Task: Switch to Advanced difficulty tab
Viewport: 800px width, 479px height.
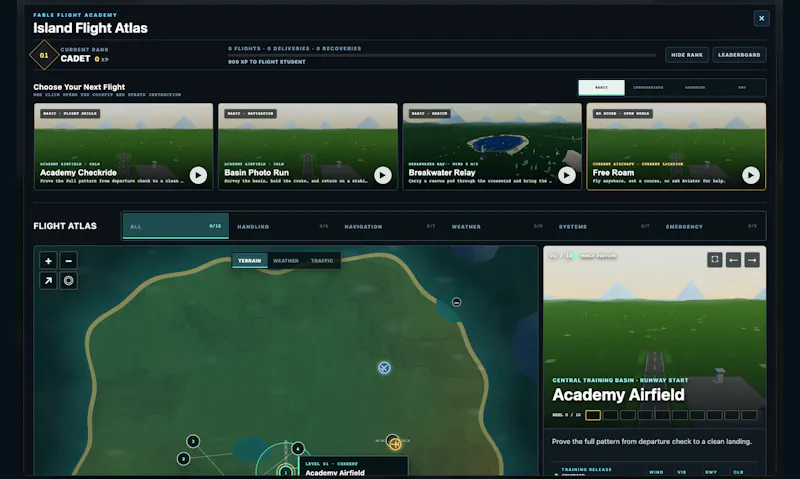Action: pyautogui.click(x=694, y=87)
